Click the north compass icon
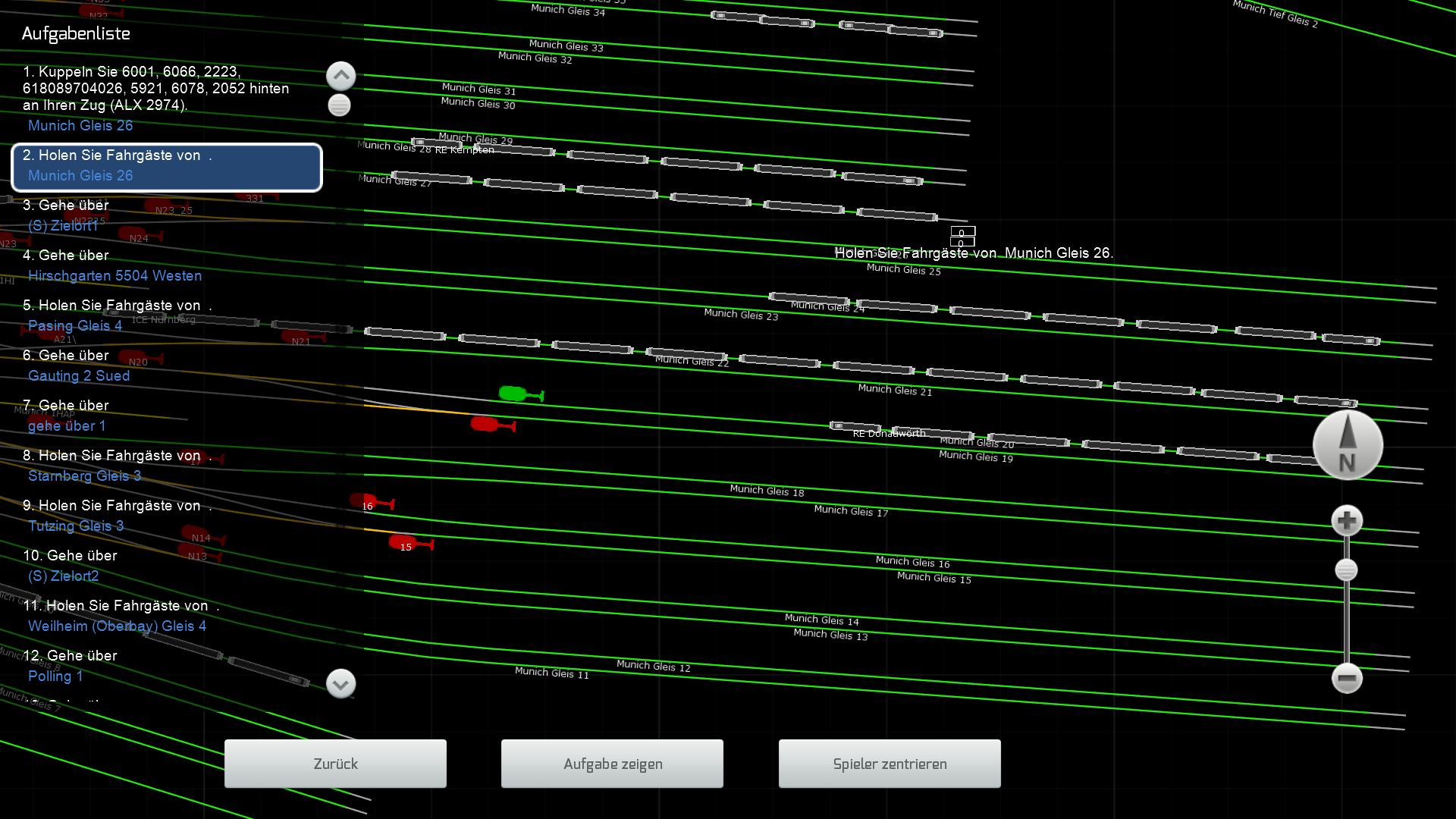Viewport: 1456px width, 819px height. (1348, 445)
